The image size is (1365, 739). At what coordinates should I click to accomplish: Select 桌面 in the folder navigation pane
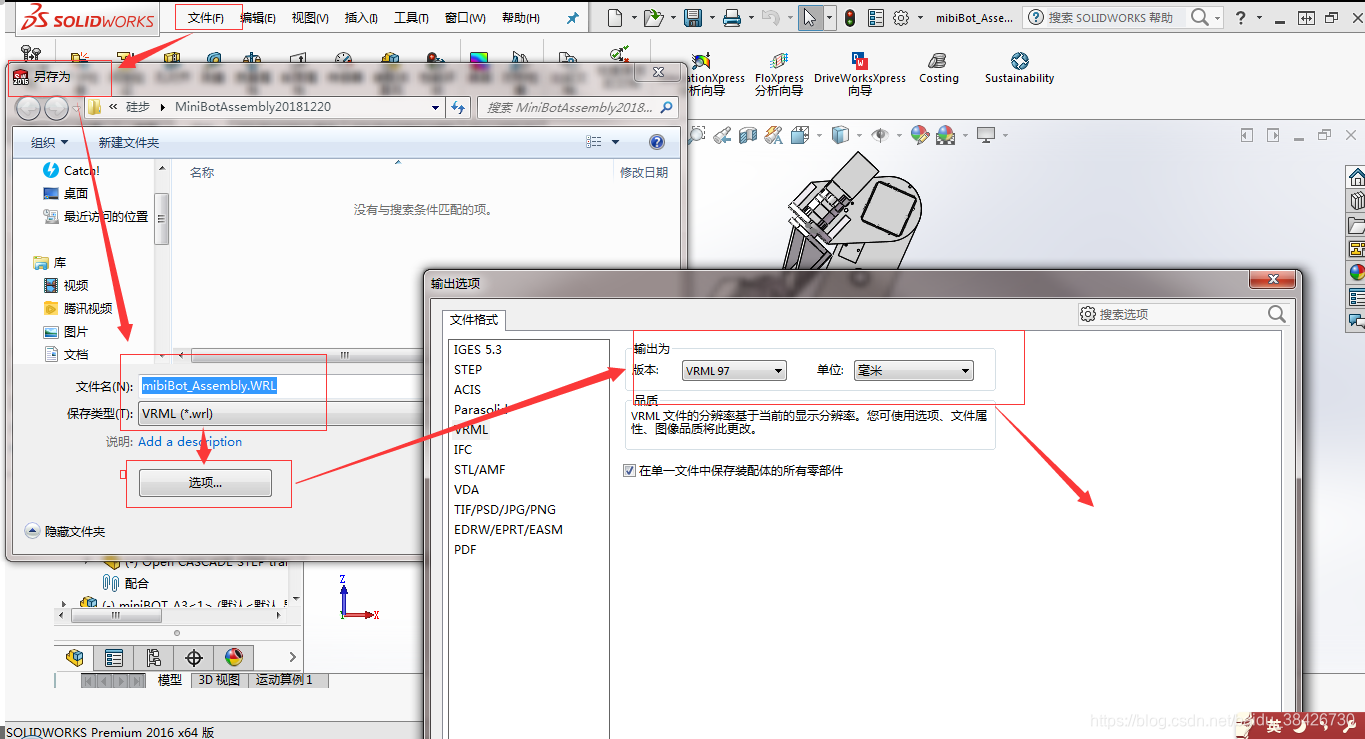[x=66, y=193]
